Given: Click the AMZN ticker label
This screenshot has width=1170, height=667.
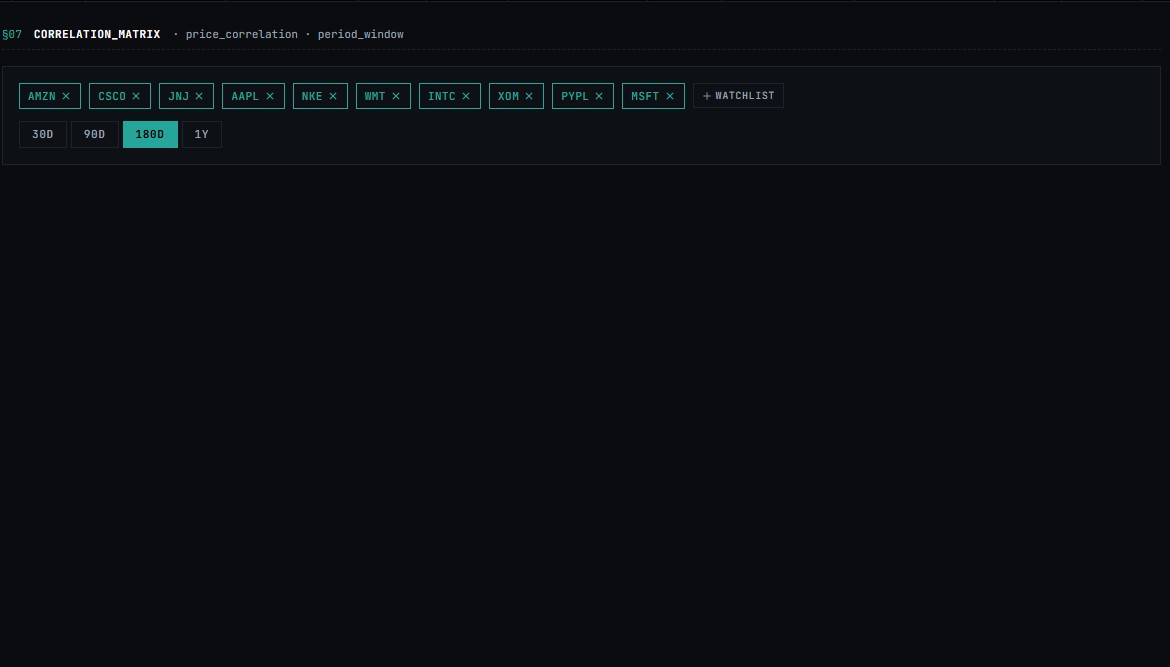Looking at the screenshot, I should (42, 96).
